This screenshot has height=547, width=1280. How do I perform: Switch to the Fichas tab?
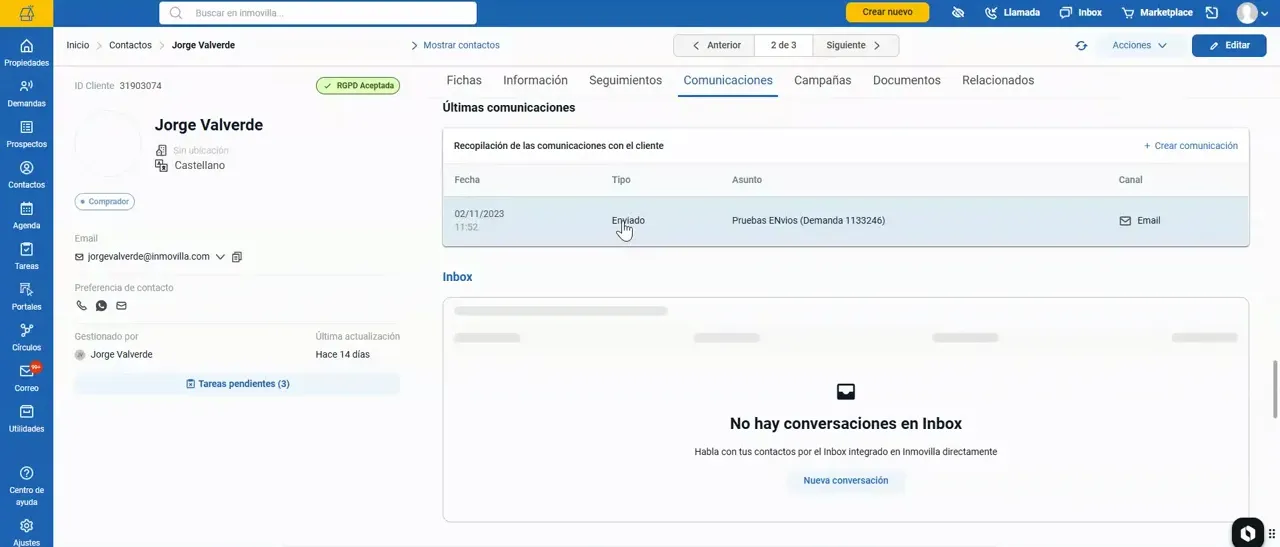tap(464, 80)
